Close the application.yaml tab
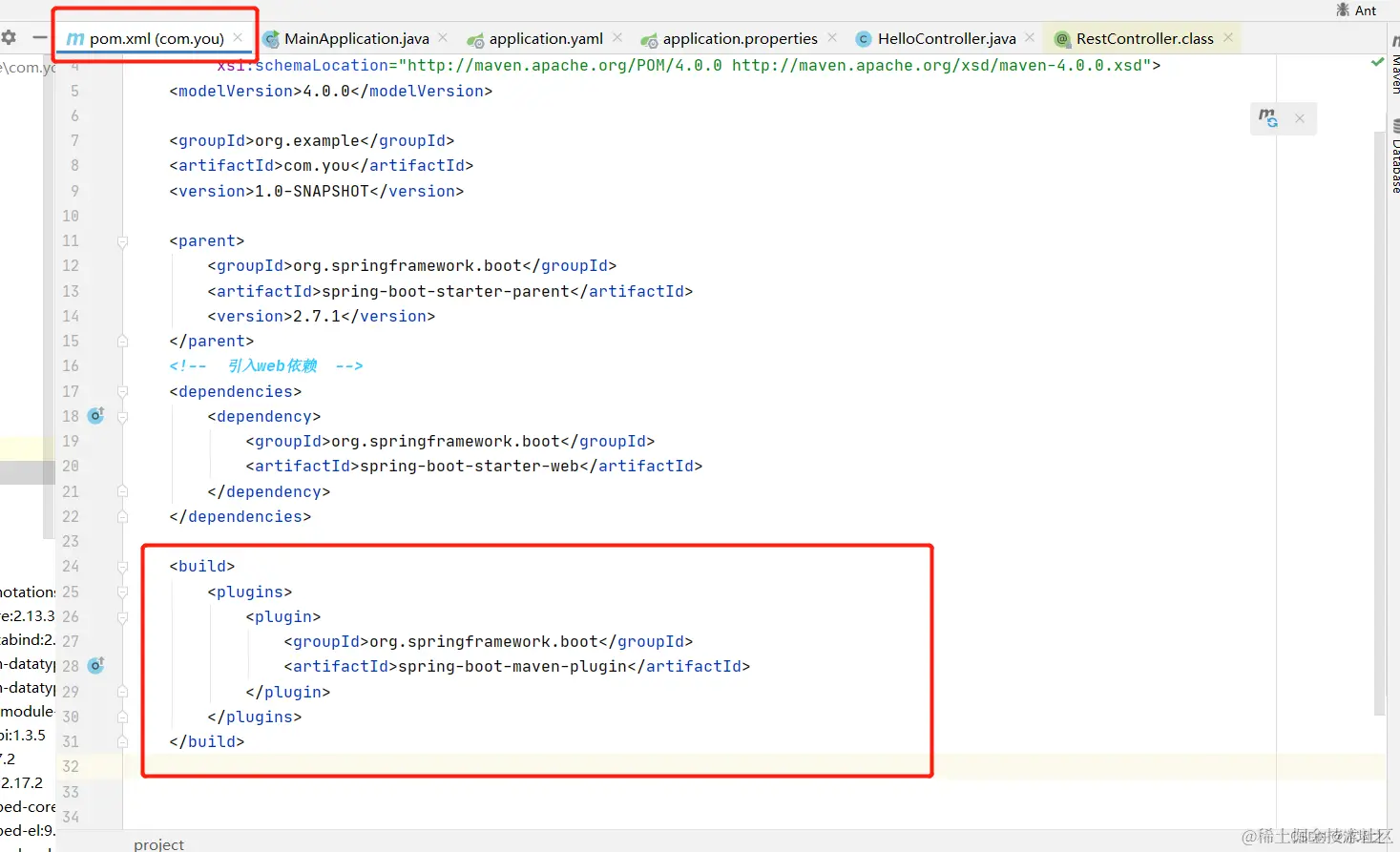The width and height of the screenshot is (1400, 852). 617,37
